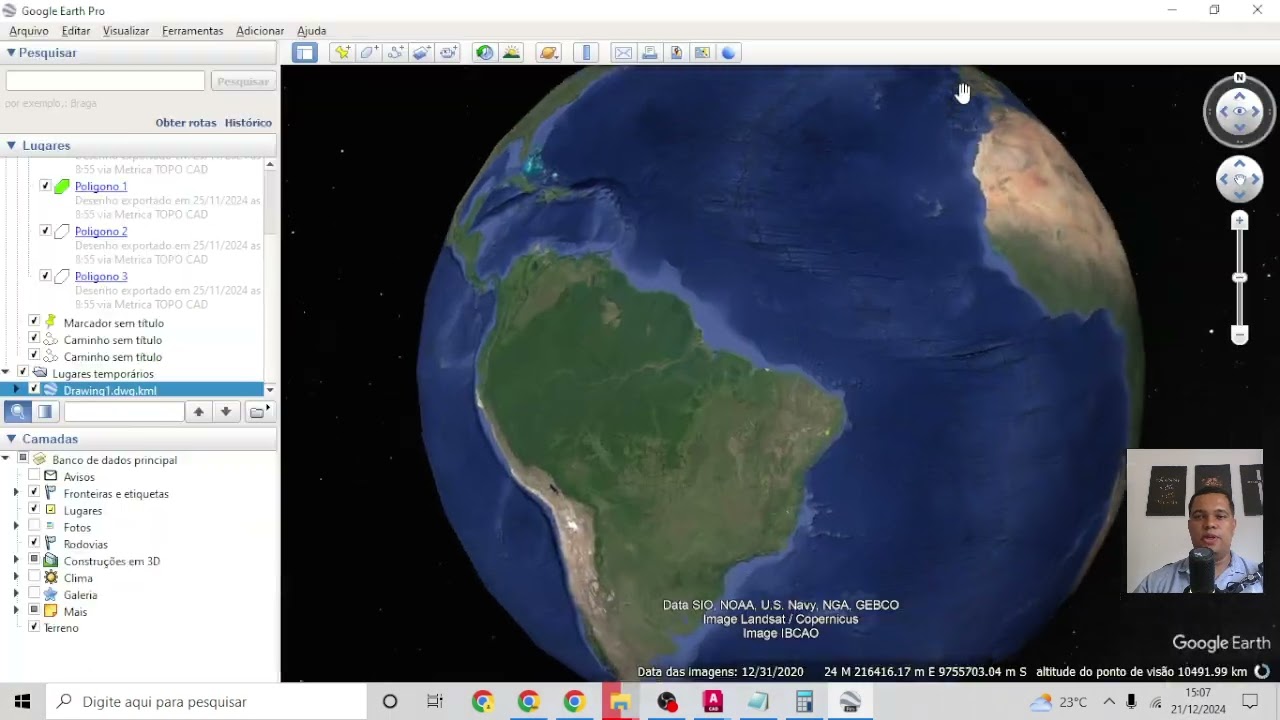This screenshot has width=1280, height=720.
Task: Click the zoom in plus button
Action: tap(1240, 221)
